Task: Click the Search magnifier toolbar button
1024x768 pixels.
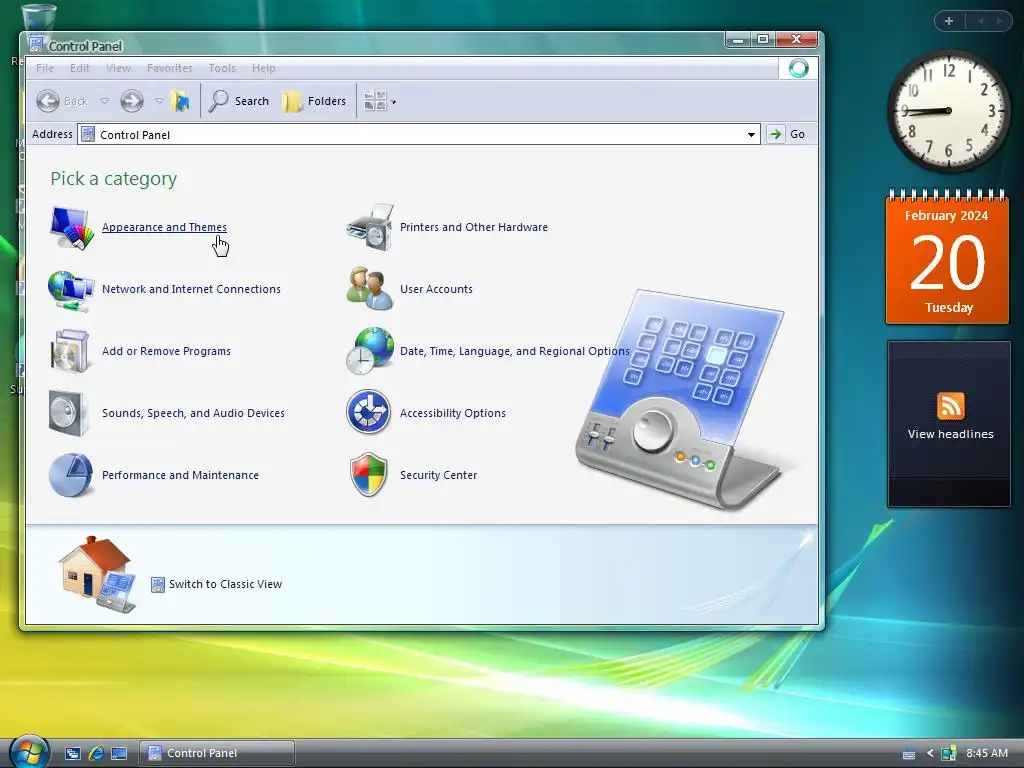Action: click(x=239, y=101)
